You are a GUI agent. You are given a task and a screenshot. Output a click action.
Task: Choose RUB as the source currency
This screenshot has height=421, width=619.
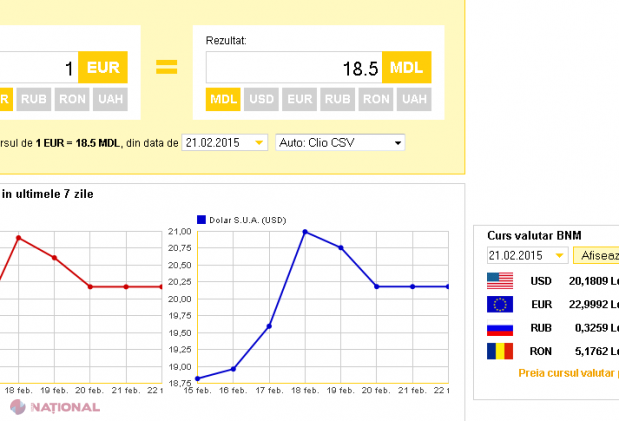[33, 100]
